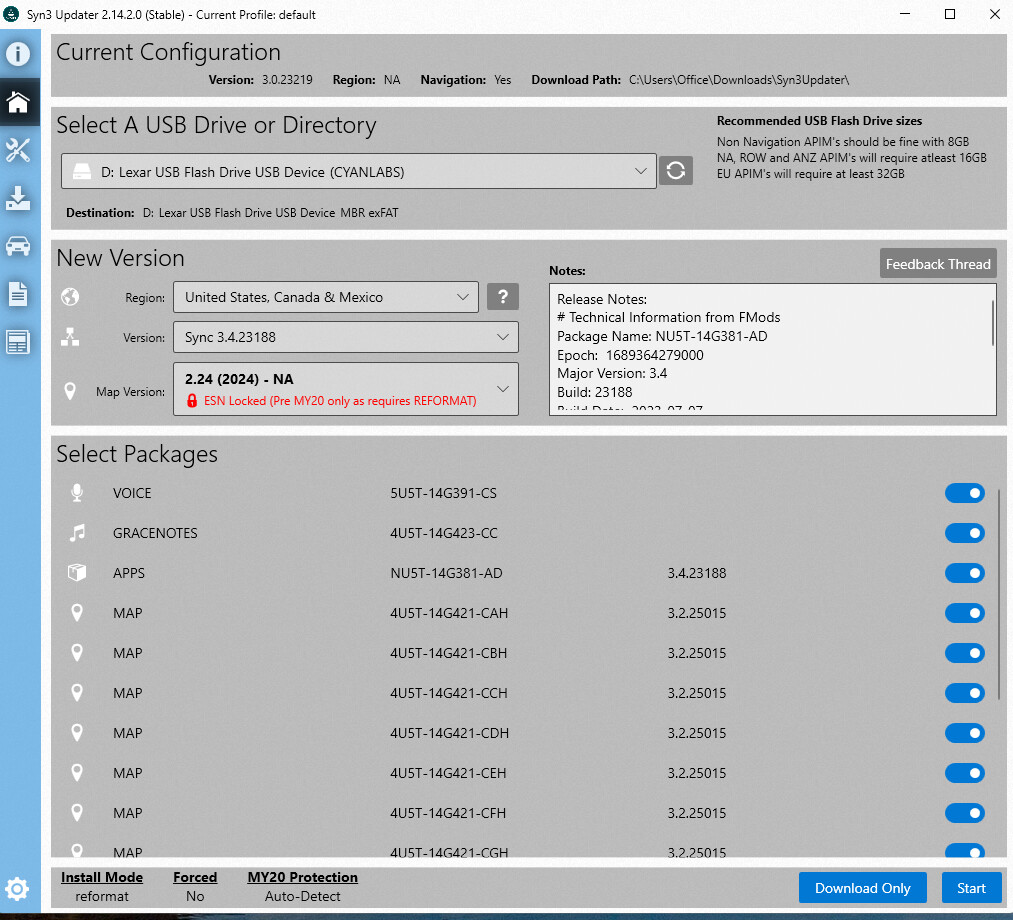Open the logs list sidebar icon
The height and width of the screenshot is (920, 1013).
(19, 342)
